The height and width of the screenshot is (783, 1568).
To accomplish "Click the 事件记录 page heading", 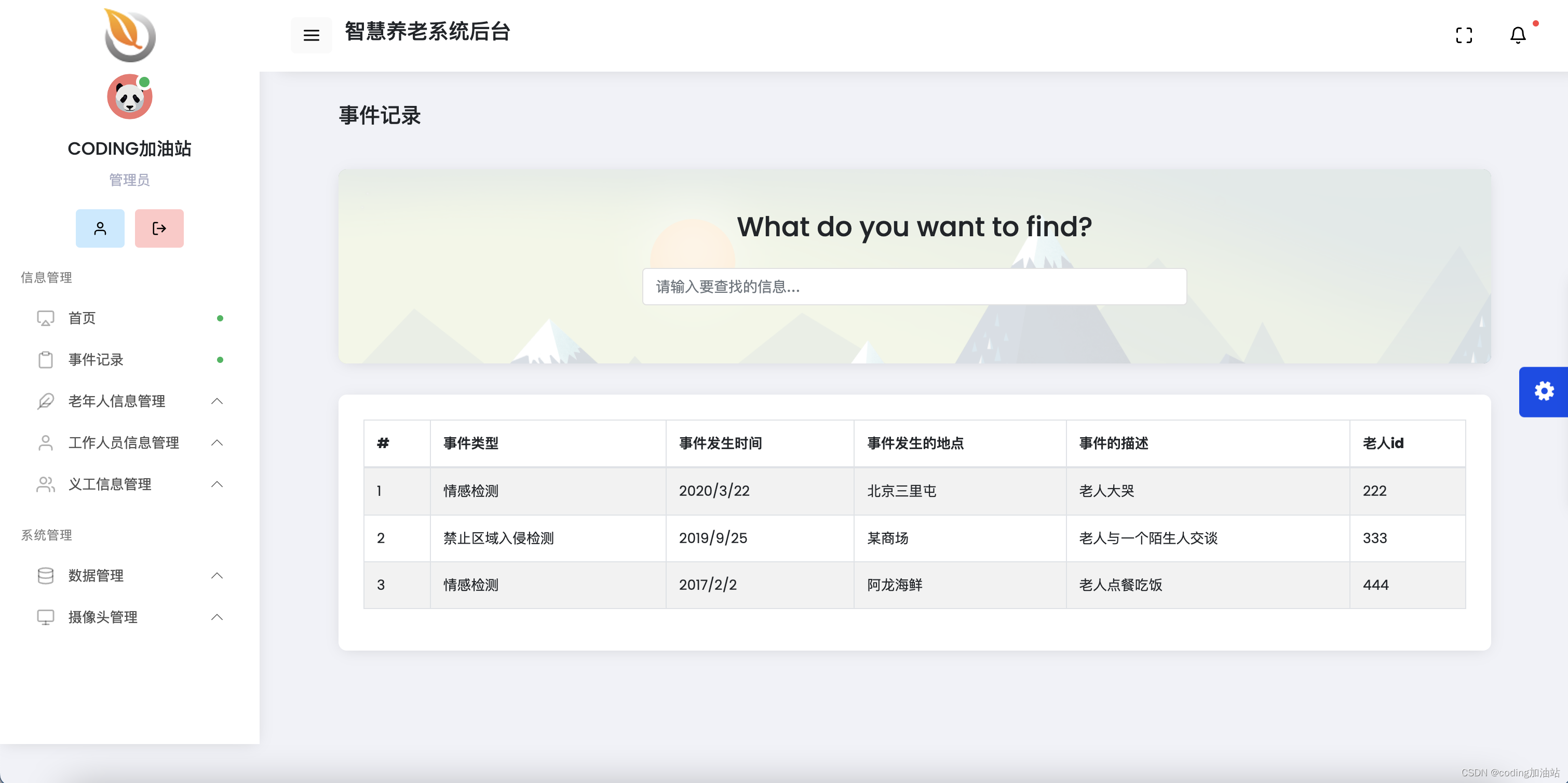I will pos(380,116).
